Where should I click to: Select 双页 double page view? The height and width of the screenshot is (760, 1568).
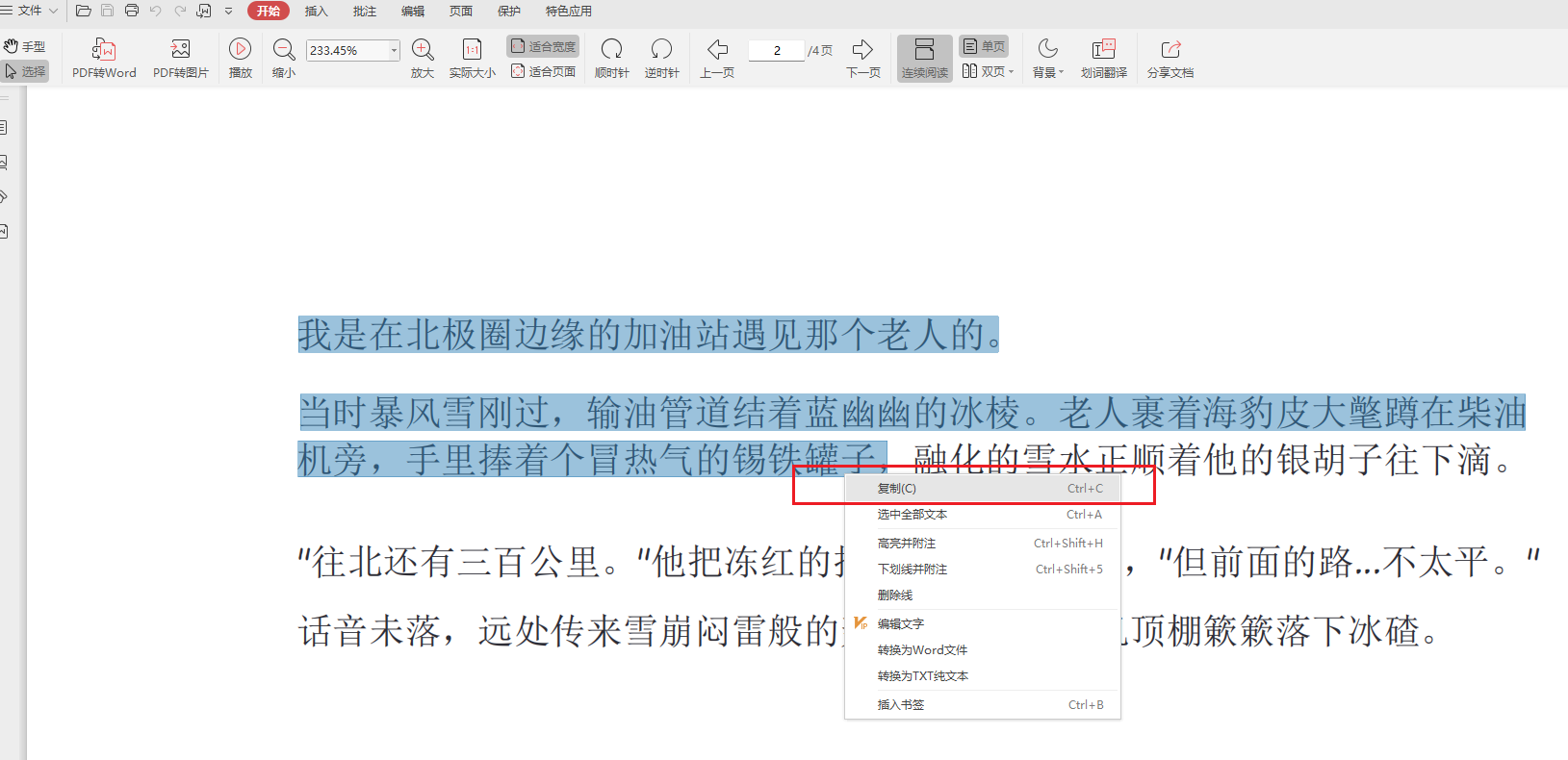pos(983,71)
